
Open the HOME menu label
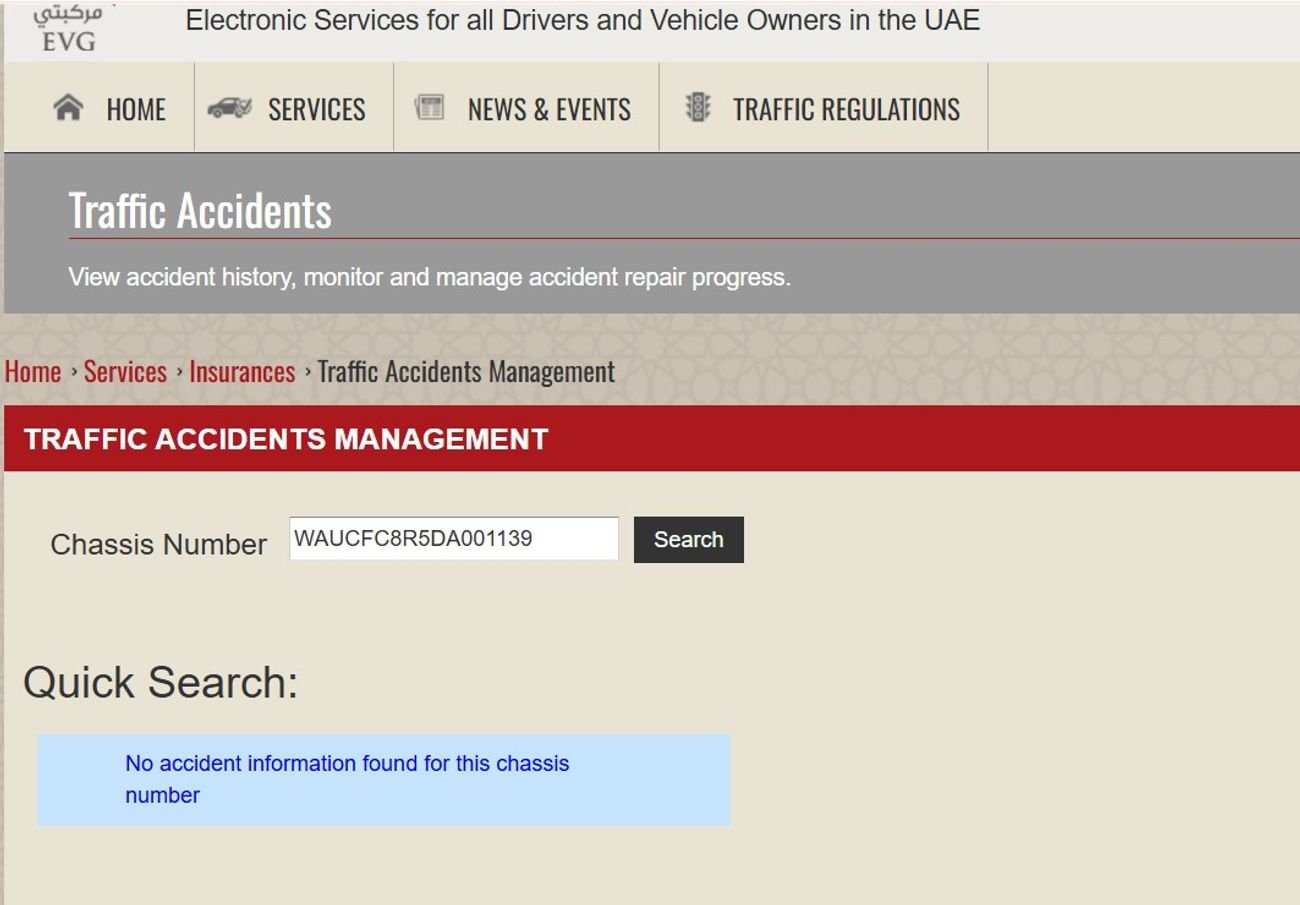136,109
